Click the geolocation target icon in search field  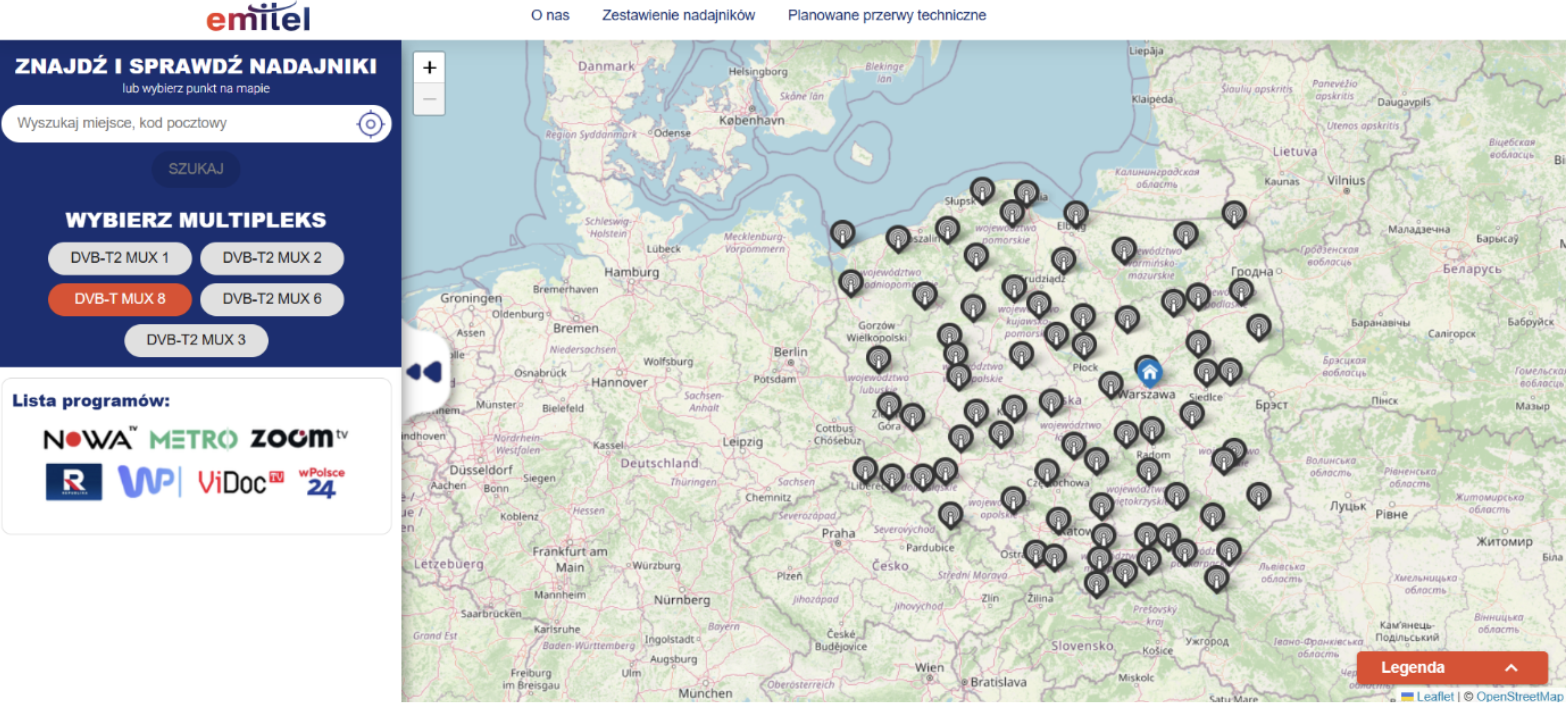coord(370,124)
